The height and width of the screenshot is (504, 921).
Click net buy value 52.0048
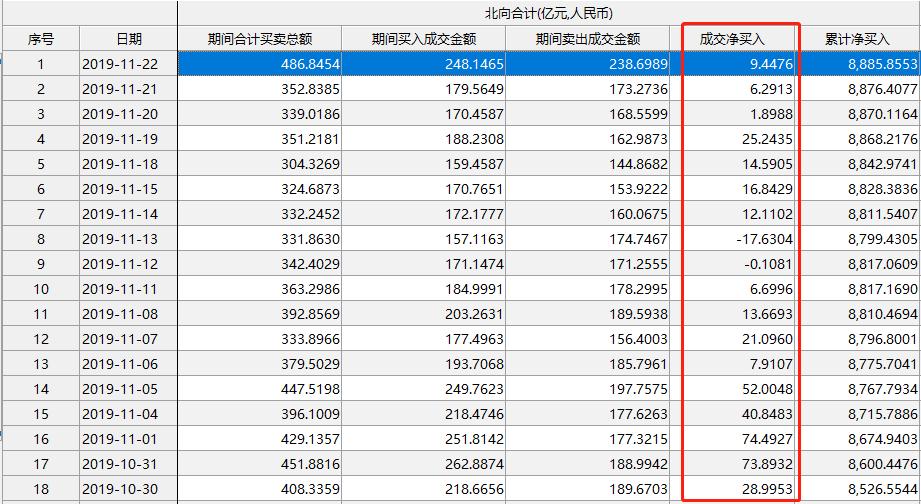pyautogui.click(x=732, y=388)
